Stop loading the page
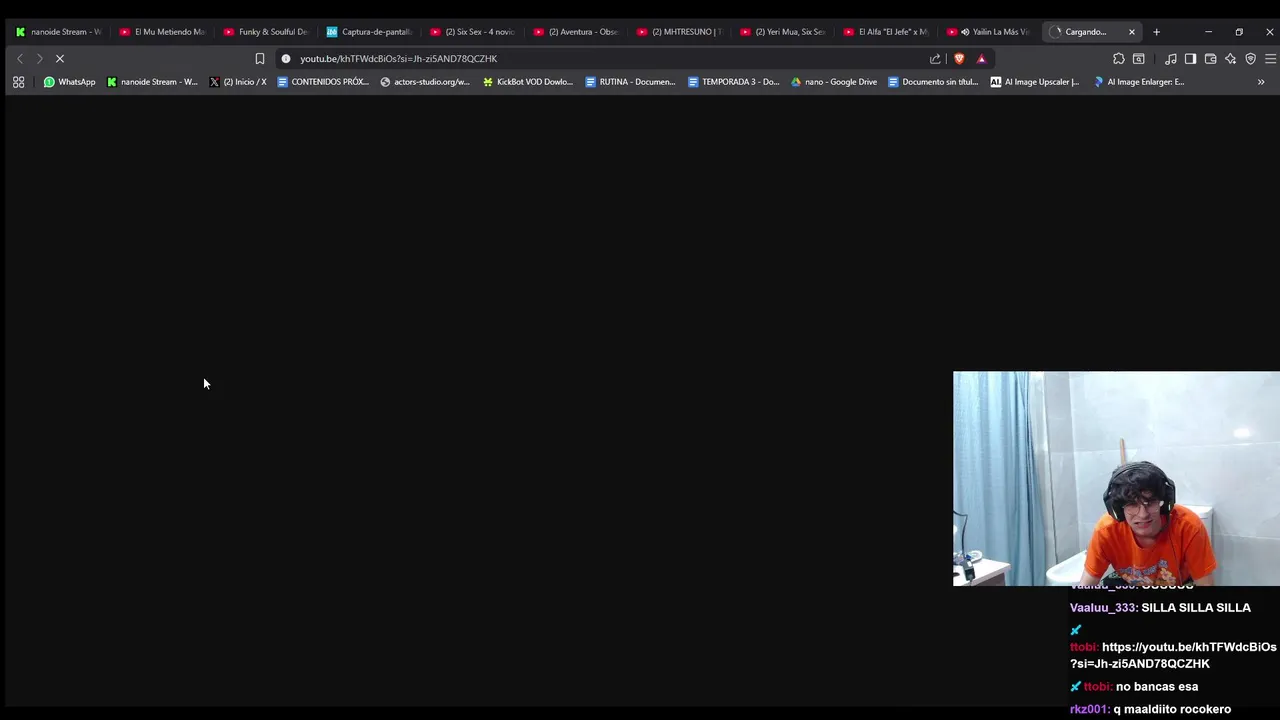Screen dimensions: 1280x720 (60, 59)
